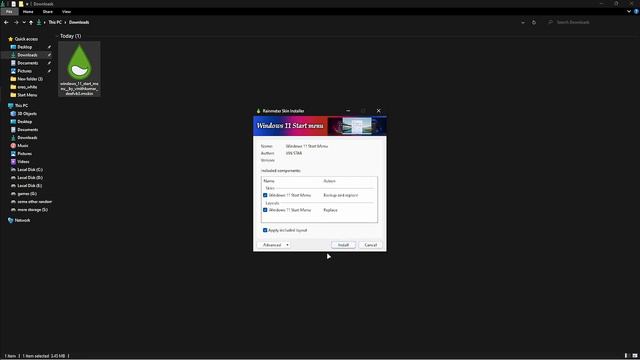Open Documents under Quick access
The width and height of the screenshot is (640, 360).
[x=28, y=63]
